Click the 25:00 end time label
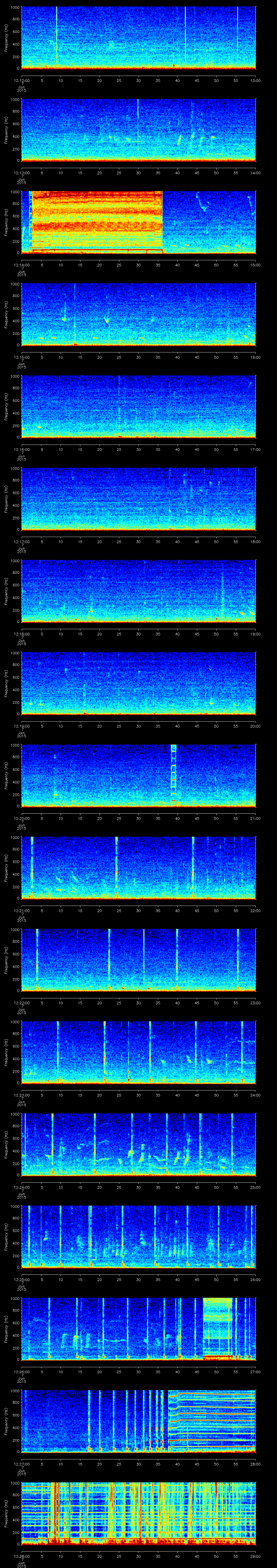The image size is (277, 1568). (x=255, y=1187)
